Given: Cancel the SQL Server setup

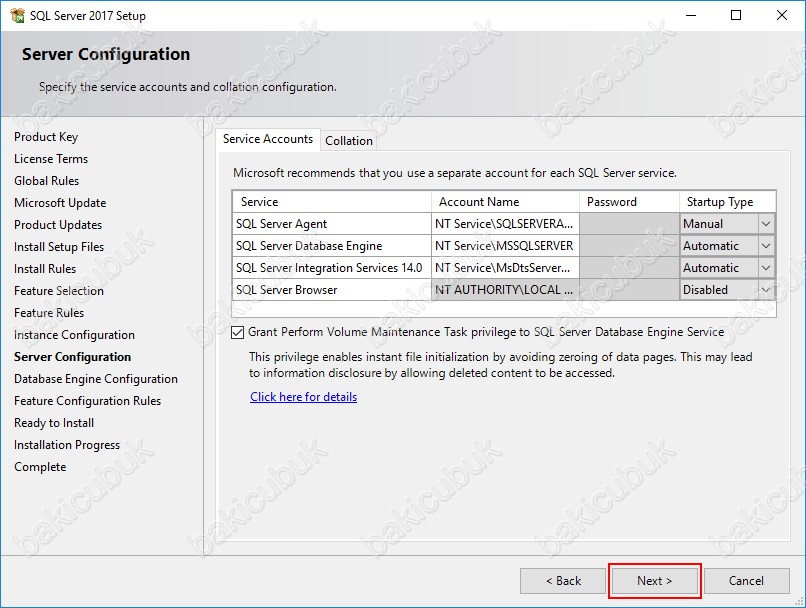Looking at the screenshot, I should (746, 581).
